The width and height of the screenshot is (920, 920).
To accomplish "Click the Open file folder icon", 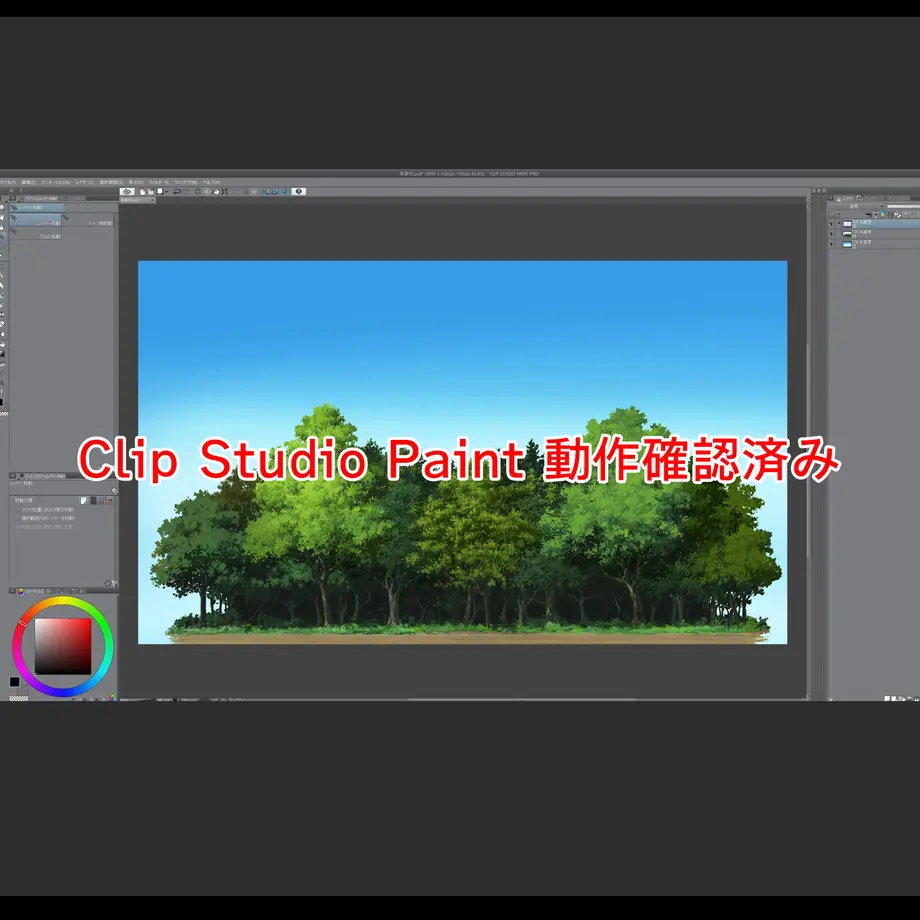I will [151, 192].
